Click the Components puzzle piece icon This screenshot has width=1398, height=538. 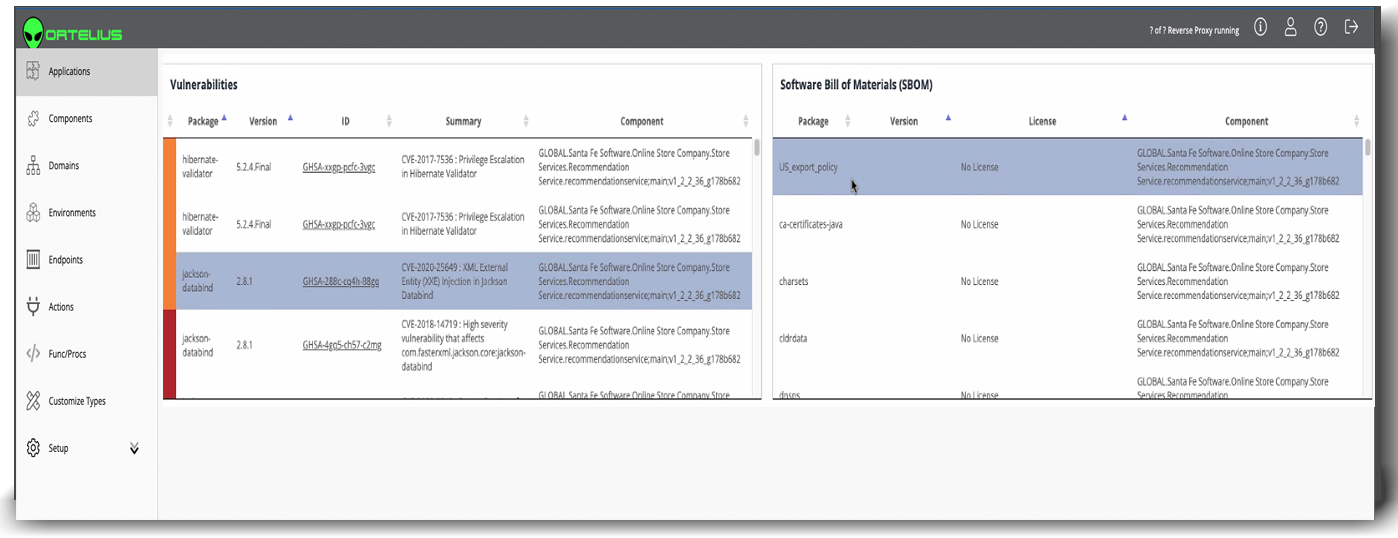click(x=32, y=118)
